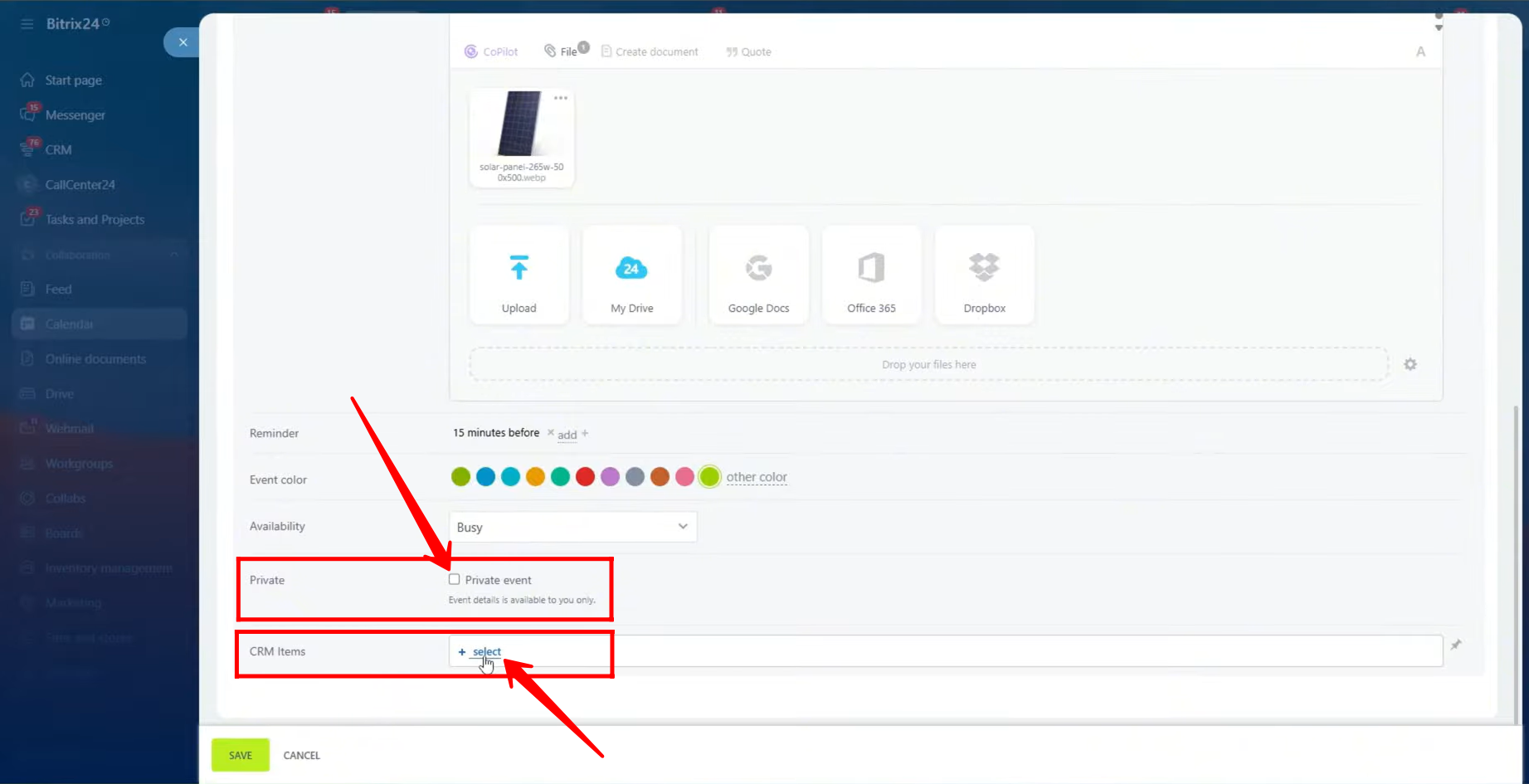The height and width of the screenshot is (784, 1529).
Task: Enable the Private event checkbox
Action: pyautogui.click(x=455, y=579)
